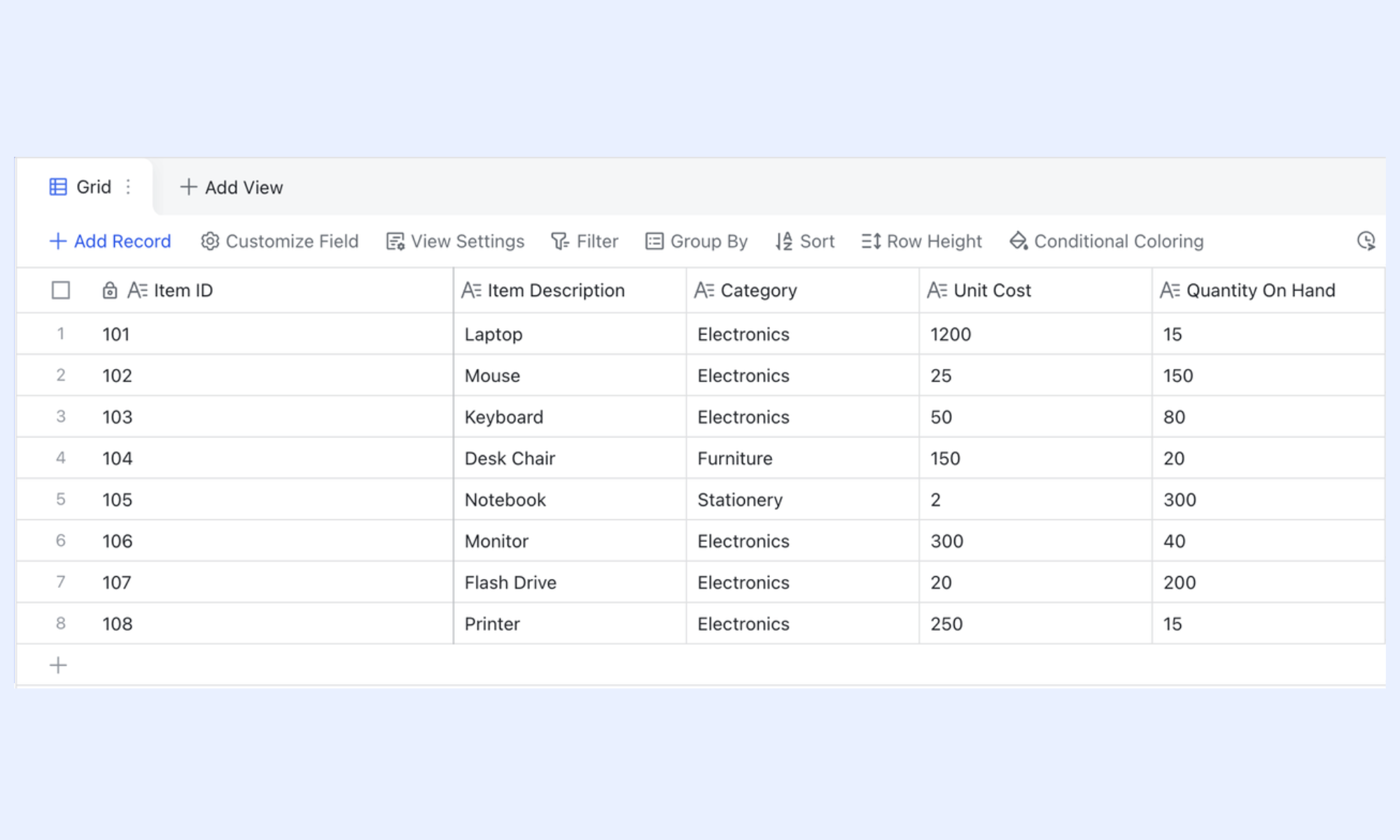Select the Quantity cell 150 in Mouse row

(x=1268, y=375)
